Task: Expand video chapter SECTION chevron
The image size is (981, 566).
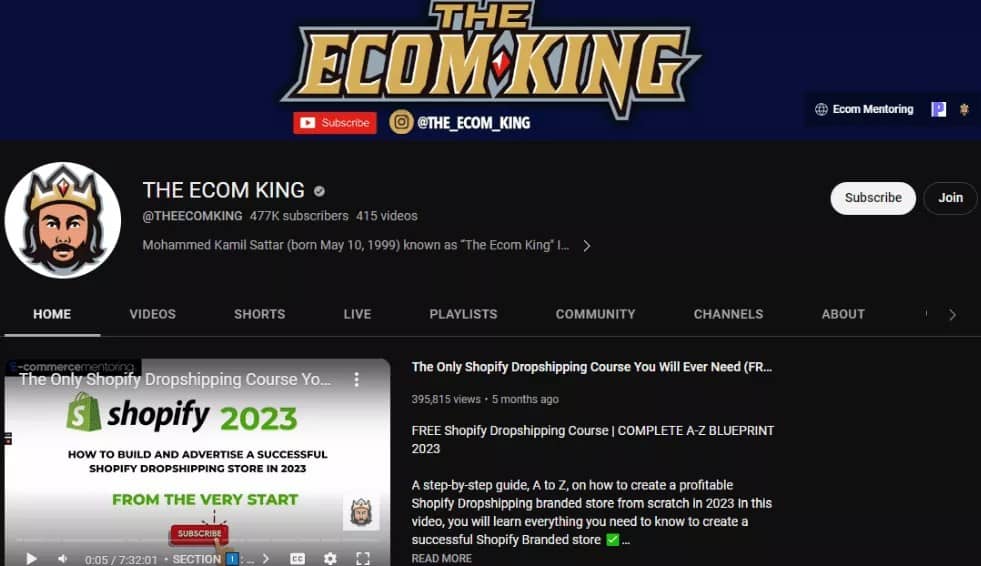Action: [265, 558]
